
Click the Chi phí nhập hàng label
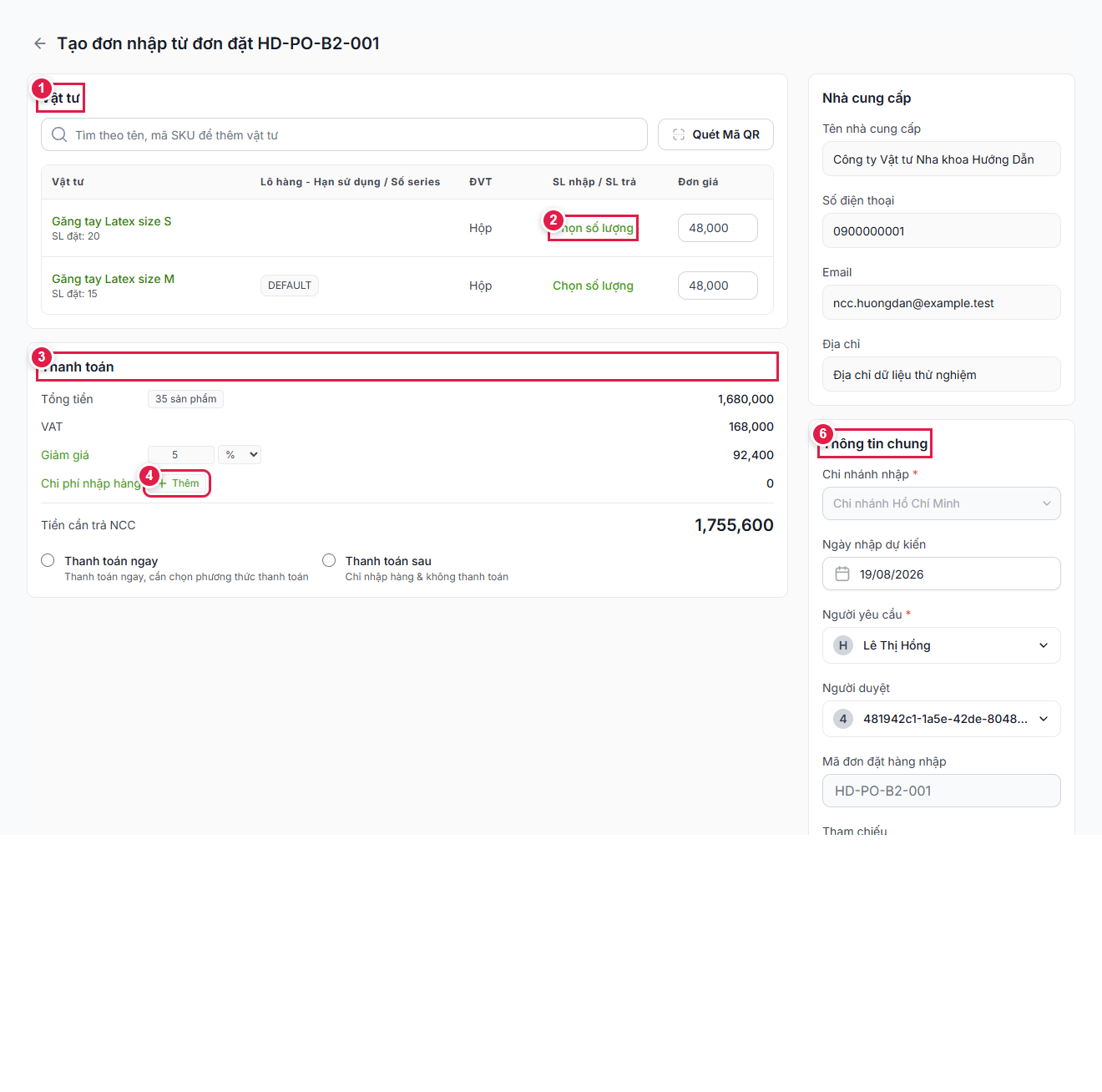pyautogui.click(x=91, y=483)
